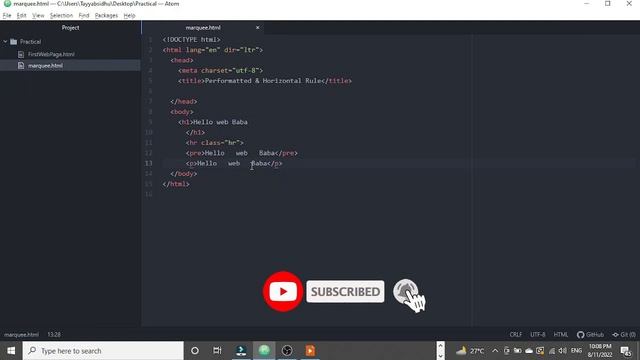Open the View menu

tap(38, 16)
